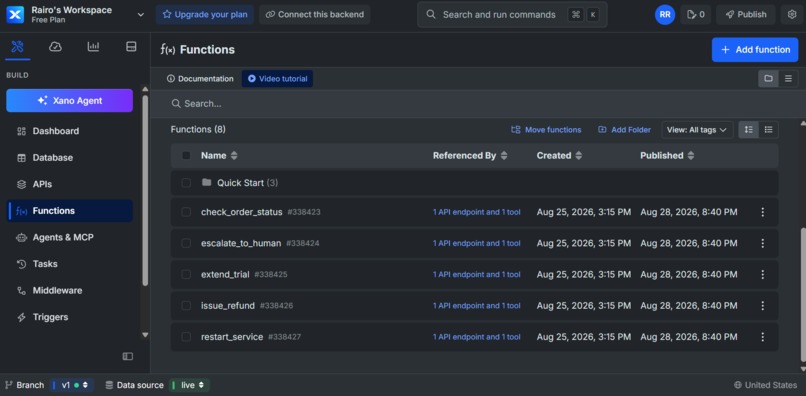806x396 pixels.
Task: Open the Documentation link
Action: tap(200, 79)
